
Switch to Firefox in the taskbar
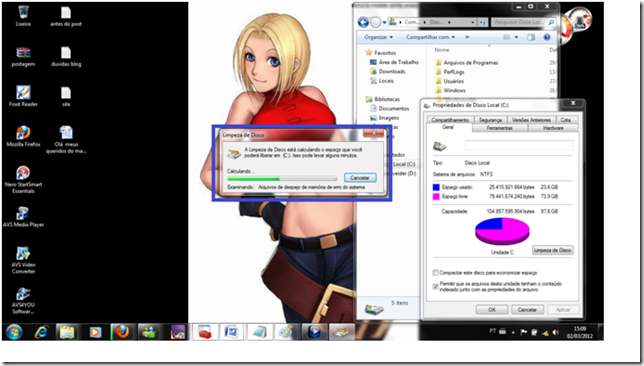tap(122, 332)
